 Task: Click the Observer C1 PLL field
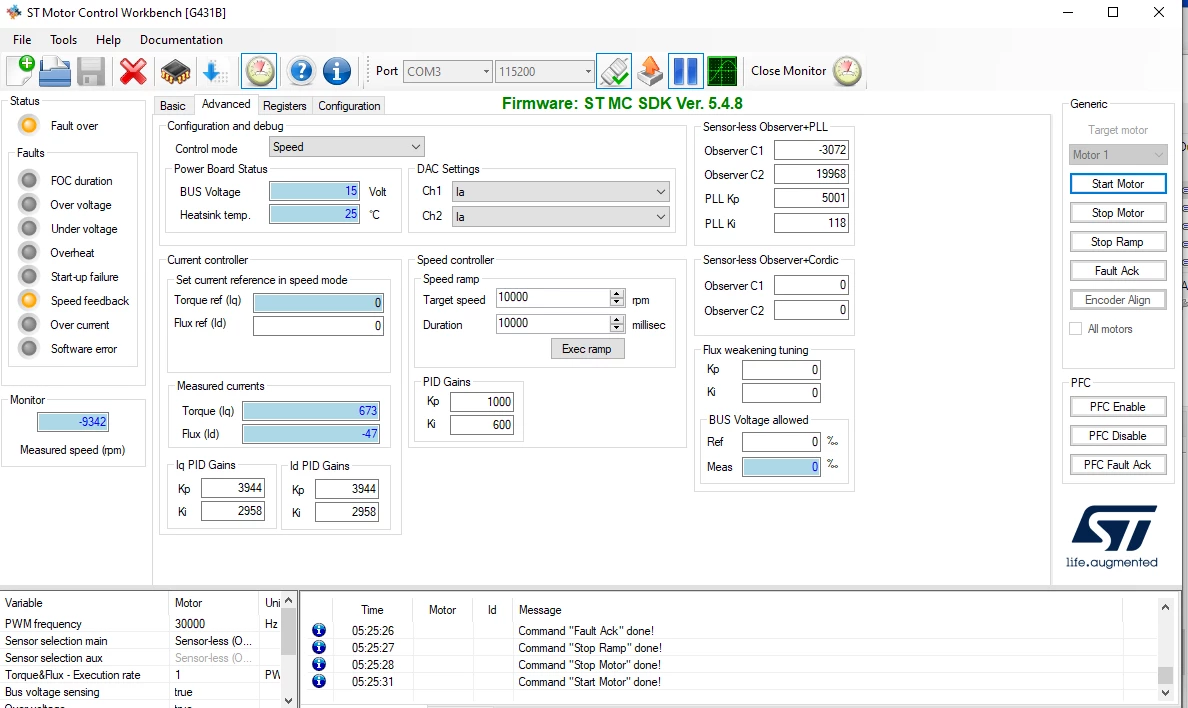point(811,150)
